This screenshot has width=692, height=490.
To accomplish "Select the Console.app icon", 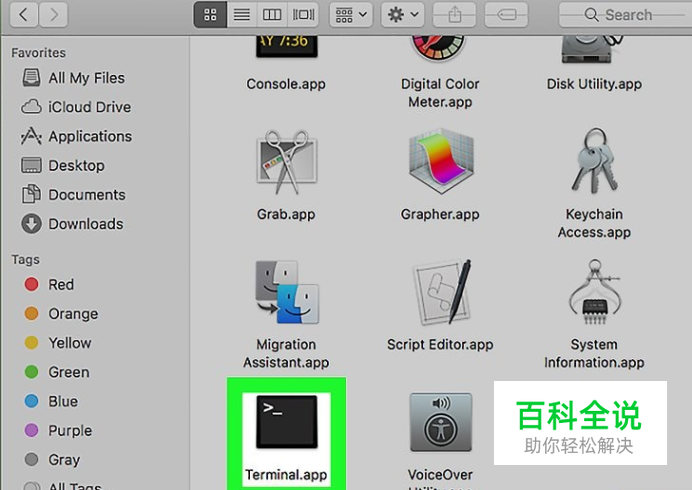I will tap(286, 46).
